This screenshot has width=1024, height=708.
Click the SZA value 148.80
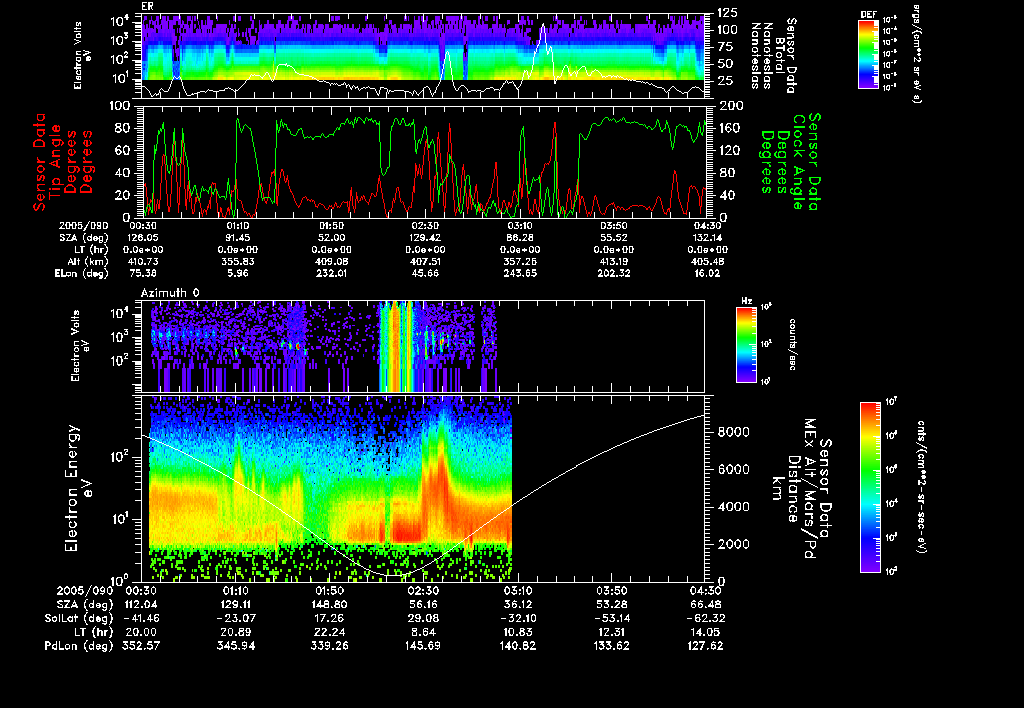point(329,604)
